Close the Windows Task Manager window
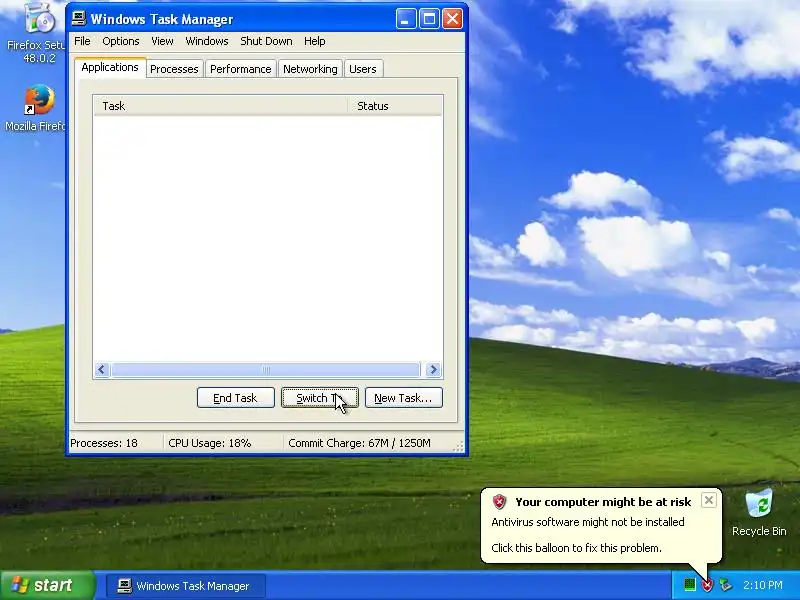 (452, 19)
